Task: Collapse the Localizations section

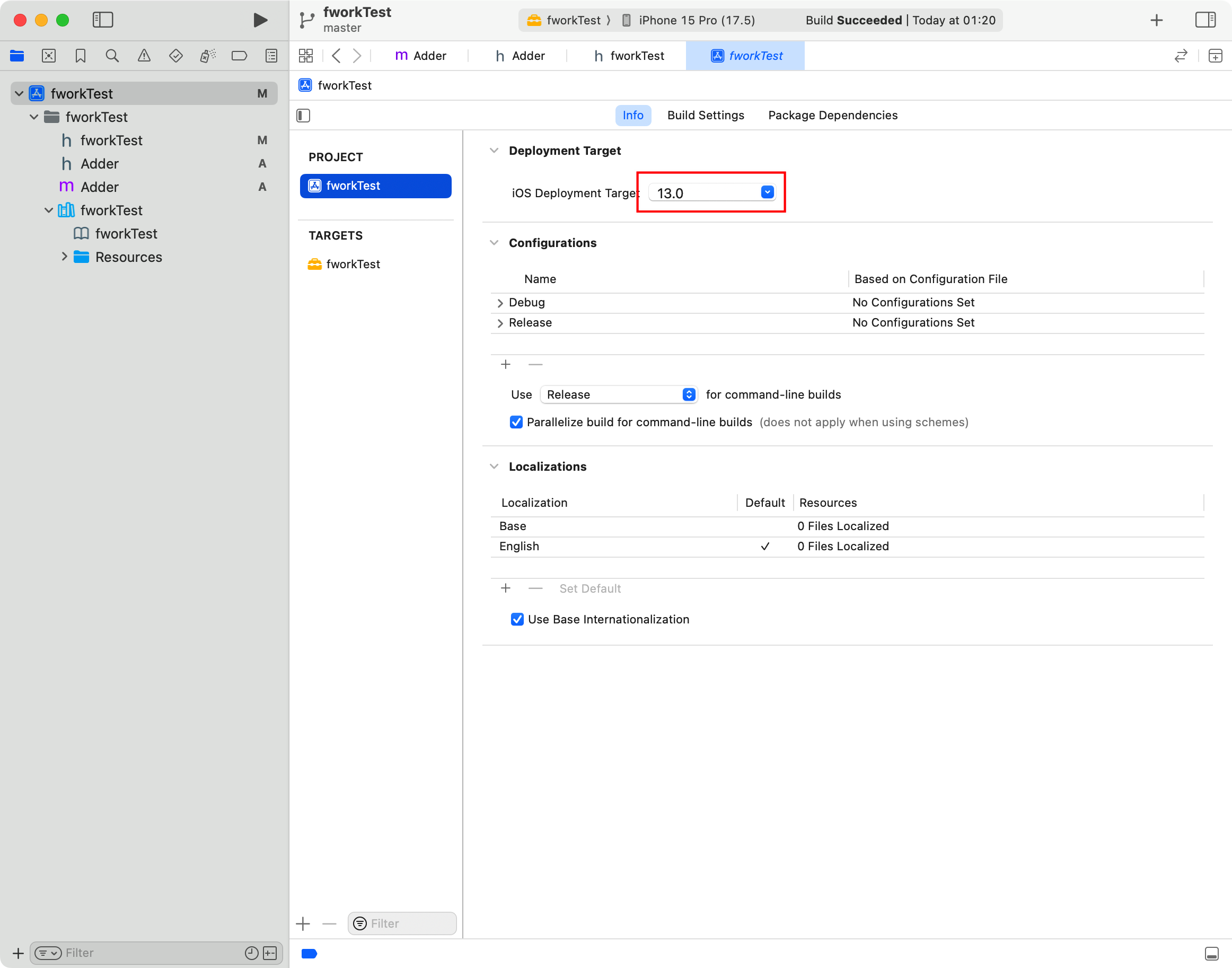Action: coord(494,467)
